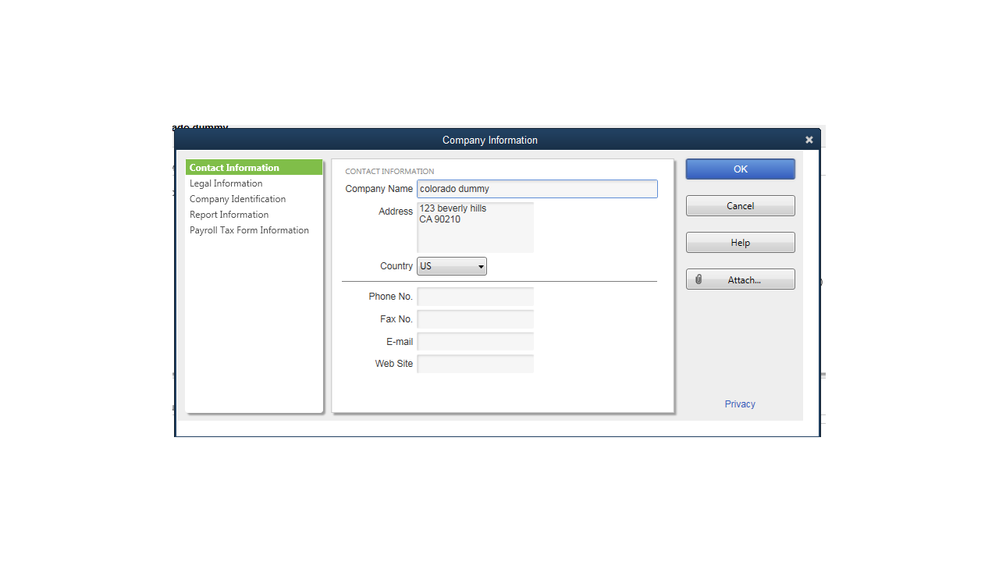This screenshot has width=999, height=562.
Task: Expand the Country dropdown showing US
Action: 451,266
